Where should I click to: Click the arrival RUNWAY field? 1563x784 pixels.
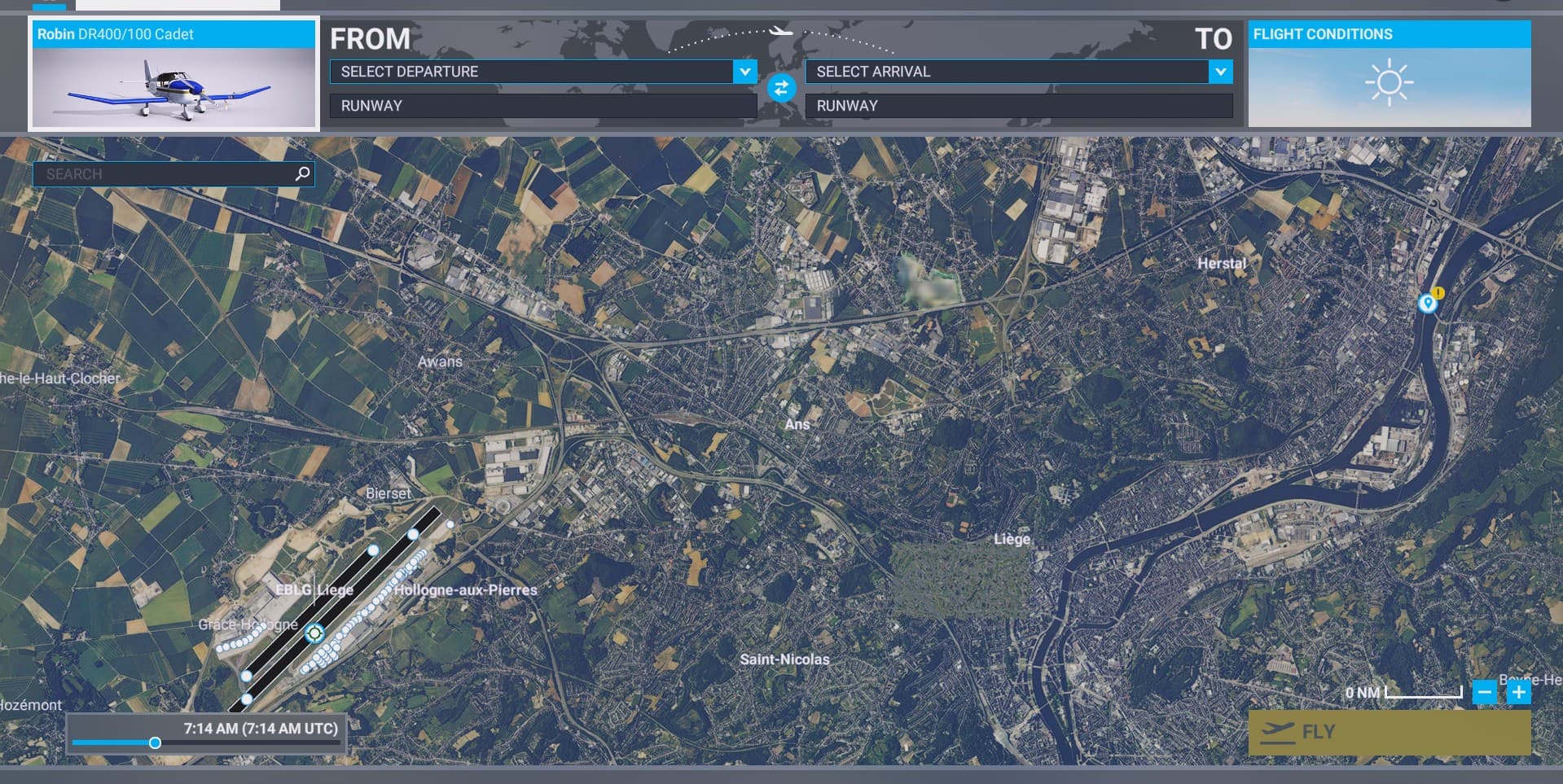click(1018, 106)
